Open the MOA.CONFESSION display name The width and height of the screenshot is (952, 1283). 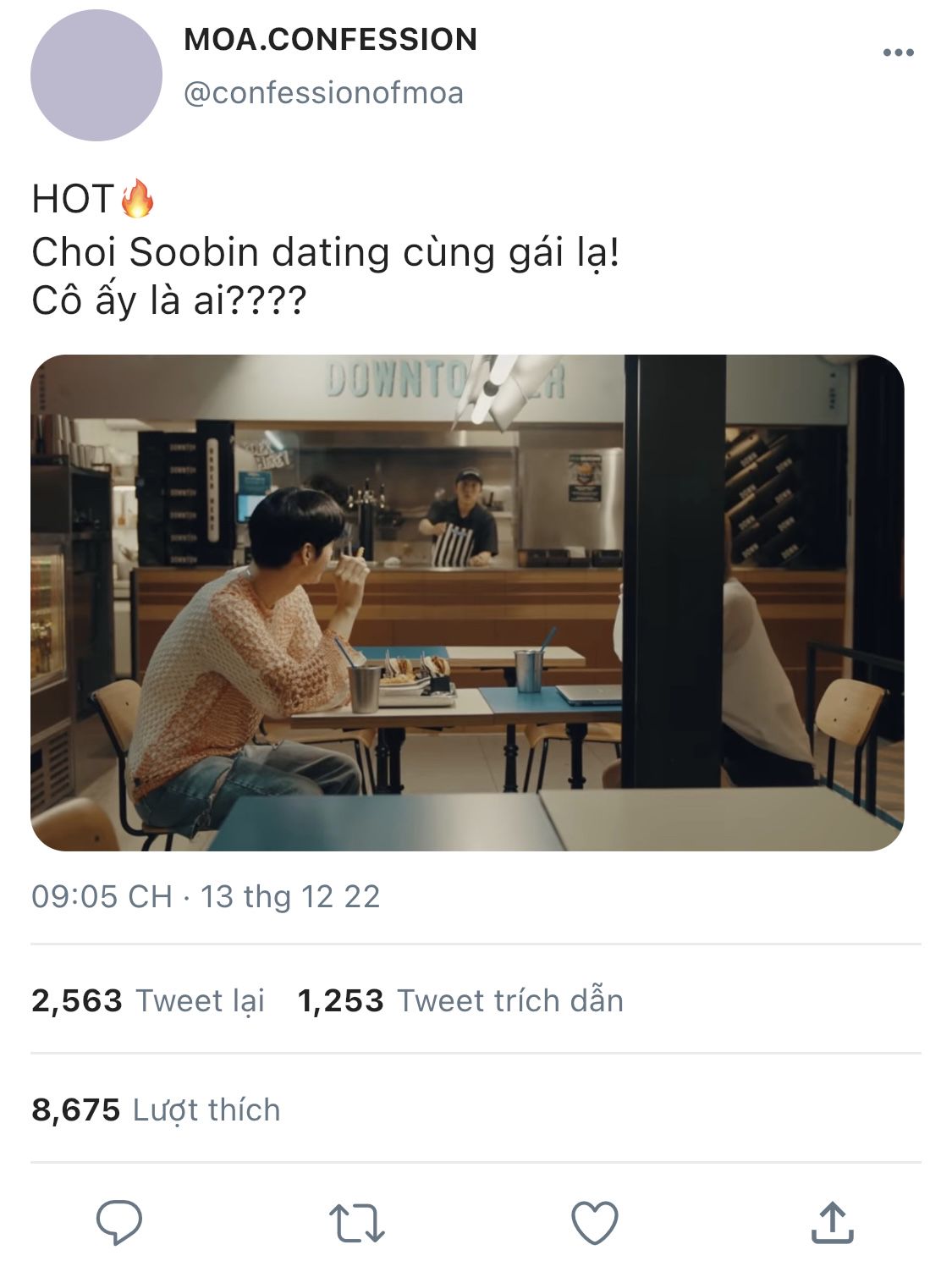click(331, 39)
